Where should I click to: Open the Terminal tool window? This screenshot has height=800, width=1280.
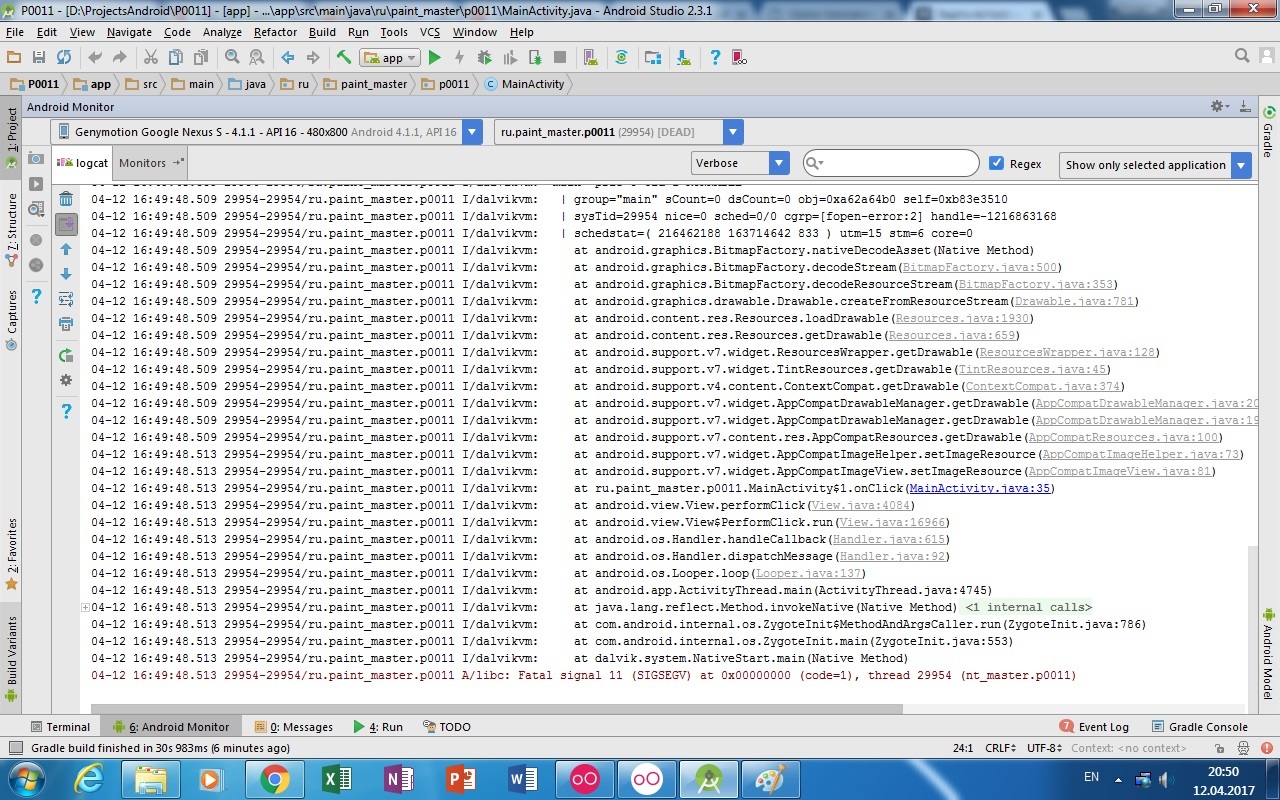60,727
